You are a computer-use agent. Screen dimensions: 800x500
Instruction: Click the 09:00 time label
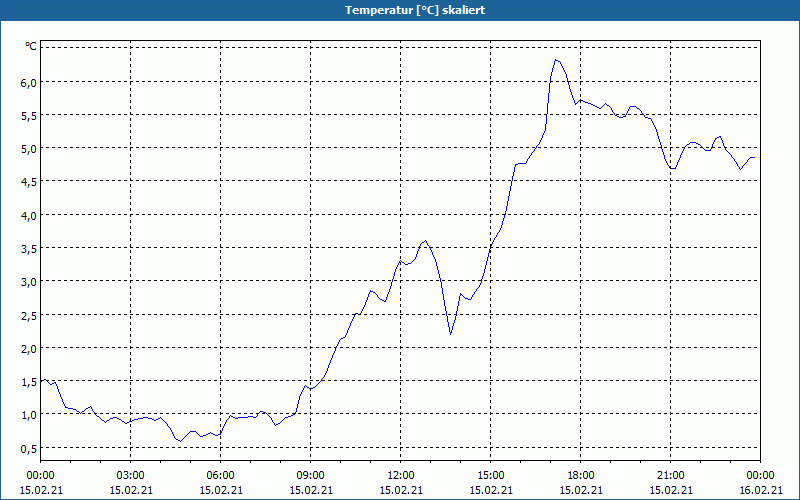tap(311, 476)
